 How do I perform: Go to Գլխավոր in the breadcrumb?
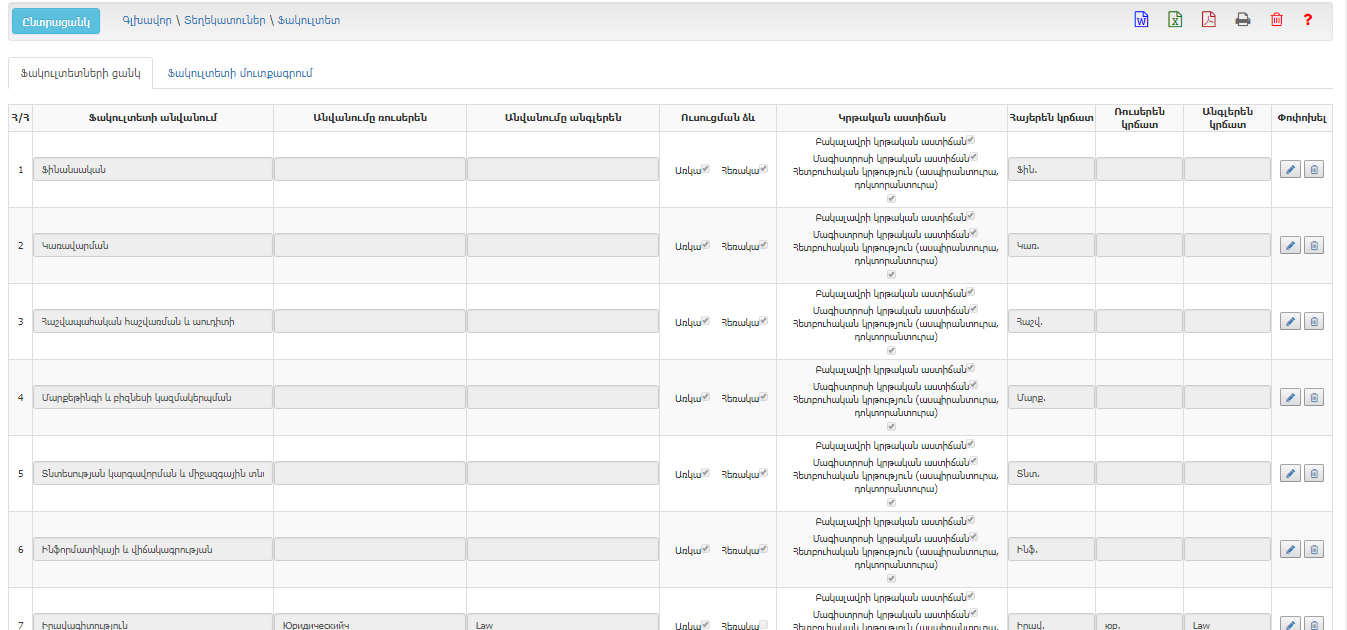tap(147, 20)
